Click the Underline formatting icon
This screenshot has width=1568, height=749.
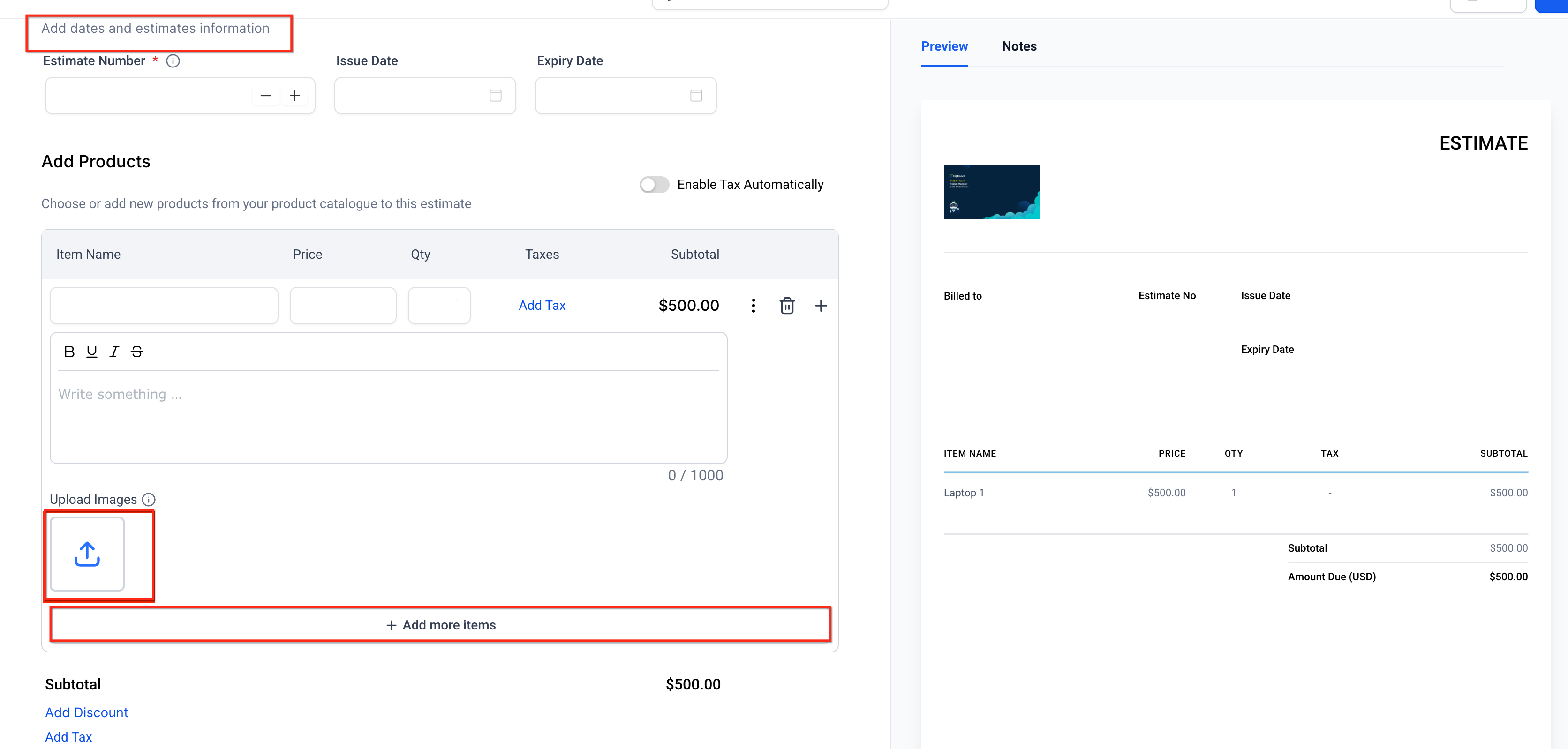coord(92,352)
